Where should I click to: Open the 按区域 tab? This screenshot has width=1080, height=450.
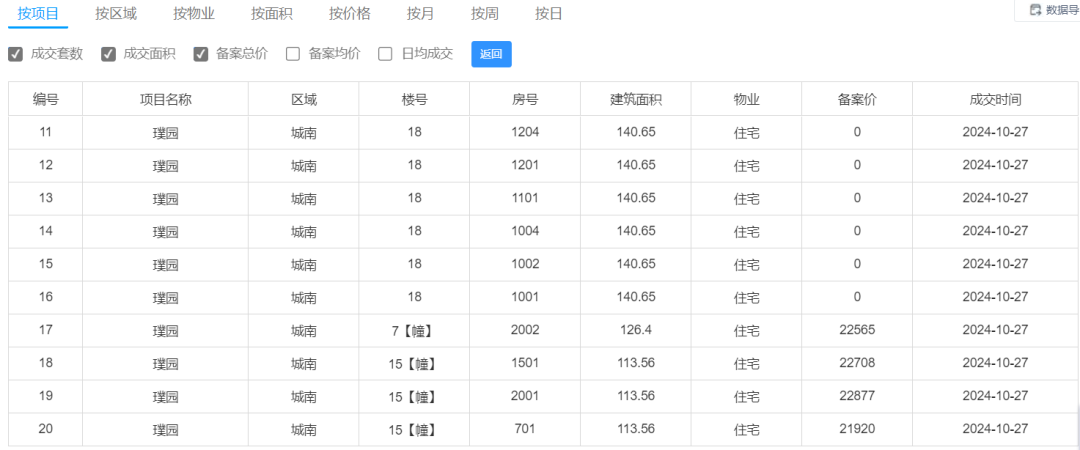[x=115, y=13]
